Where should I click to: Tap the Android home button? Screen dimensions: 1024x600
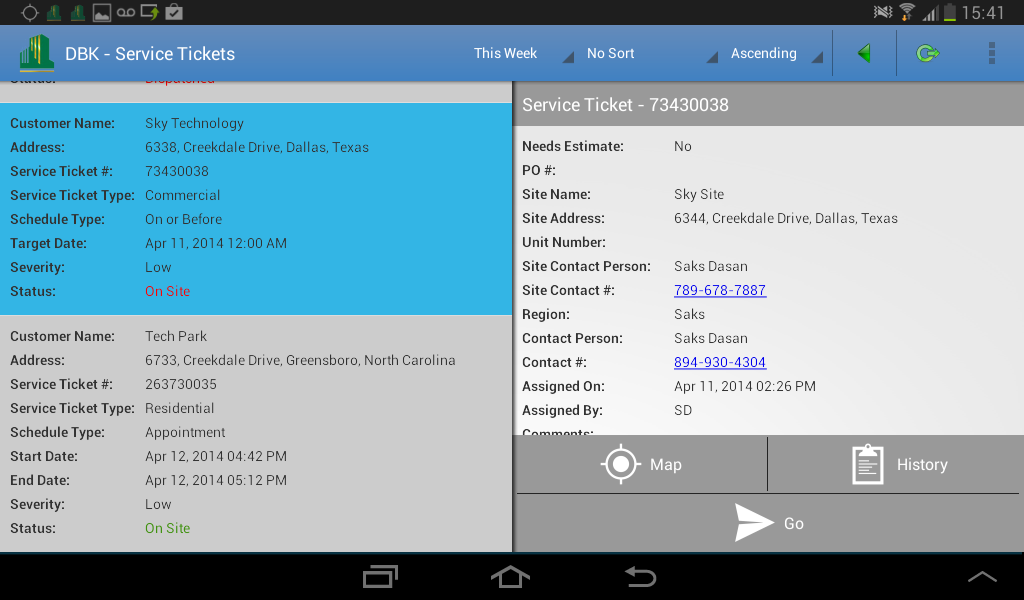(510, 576)
